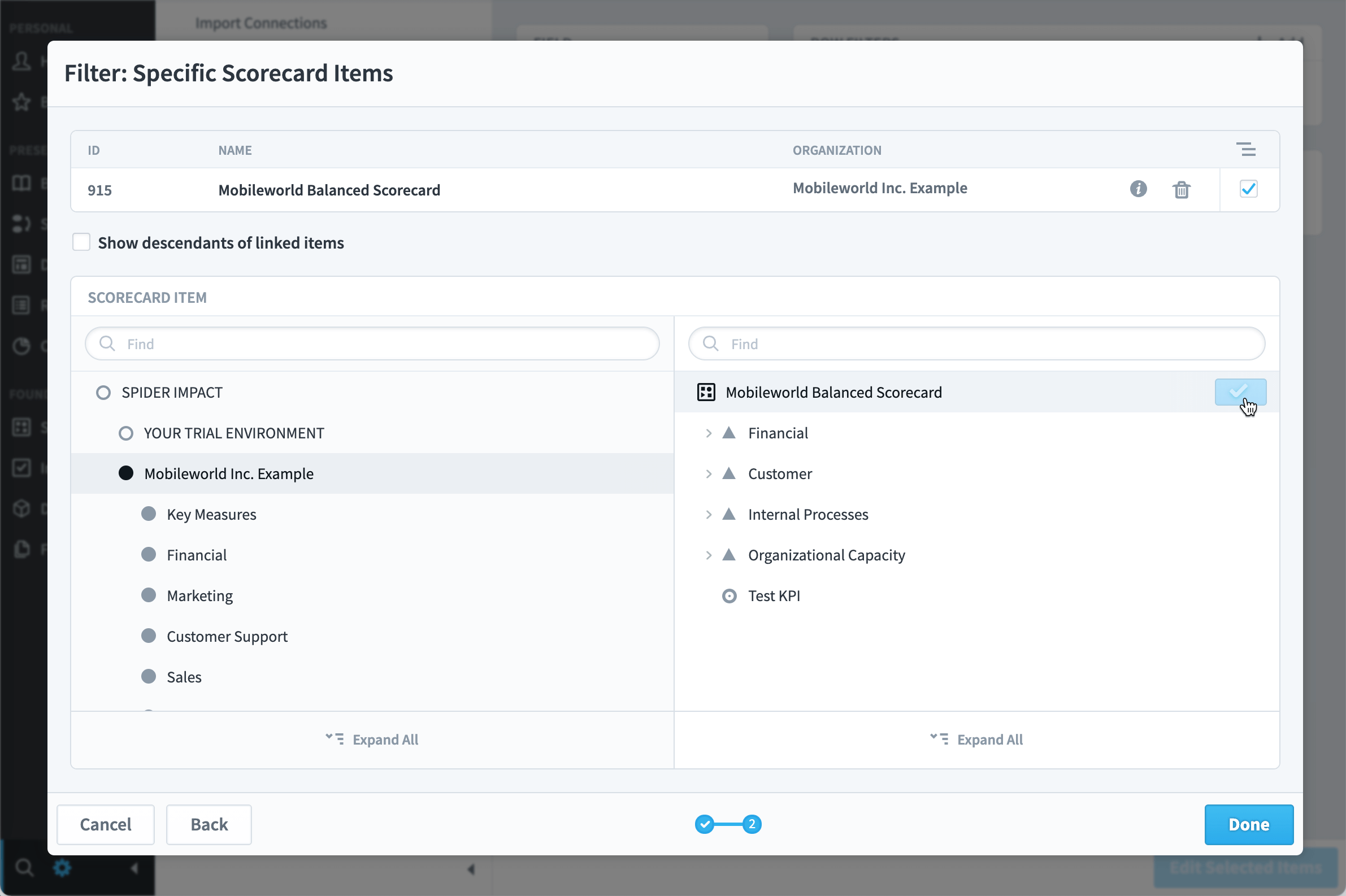This screenshot has height=896, width=1346.
Task: Sort table by NAME column header
Action: click(235, 150)
